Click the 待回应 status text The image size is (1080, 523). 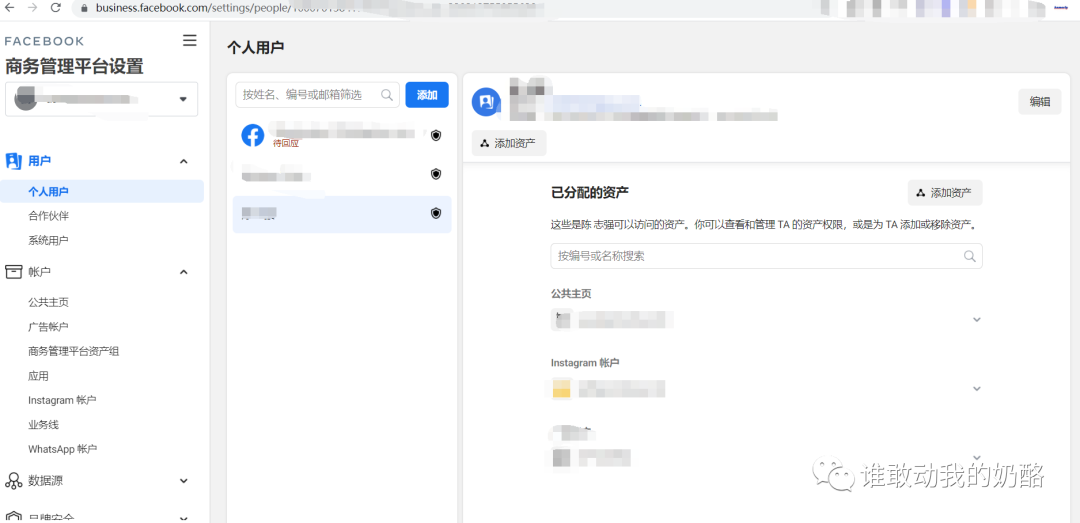point(286,143)
